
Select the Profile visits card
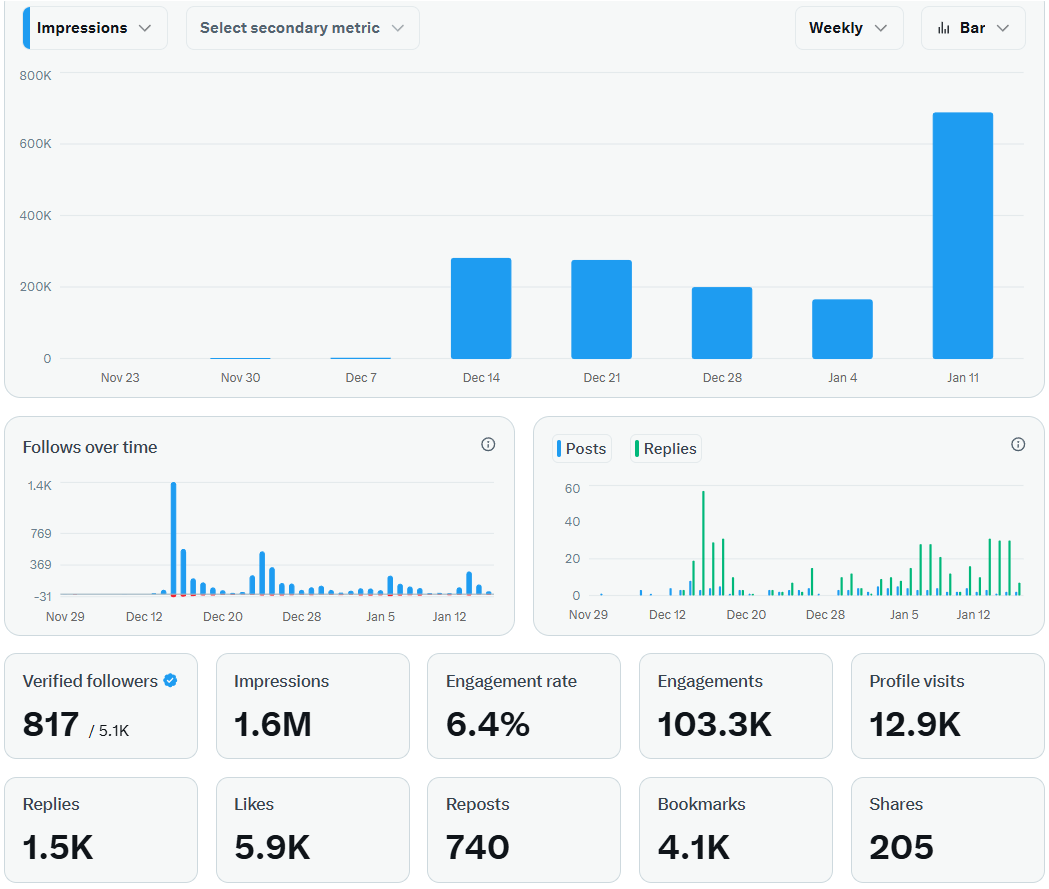tap(947, 706)
